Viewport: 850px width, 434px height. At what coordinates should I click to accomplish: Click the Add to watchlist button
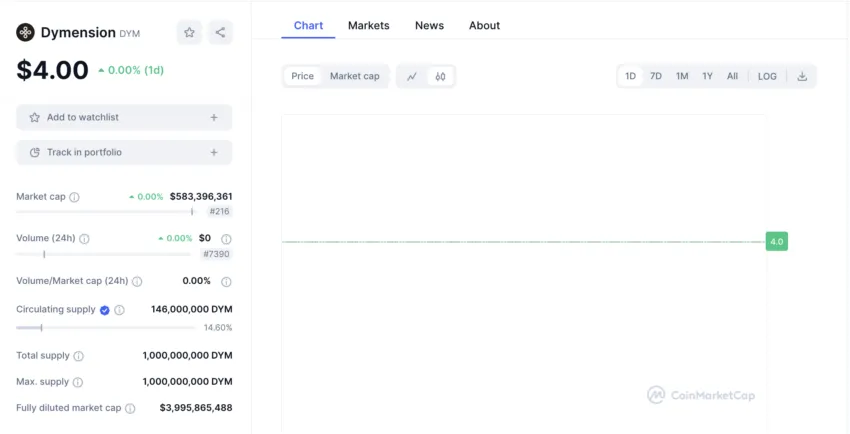(x=124, y=118)
